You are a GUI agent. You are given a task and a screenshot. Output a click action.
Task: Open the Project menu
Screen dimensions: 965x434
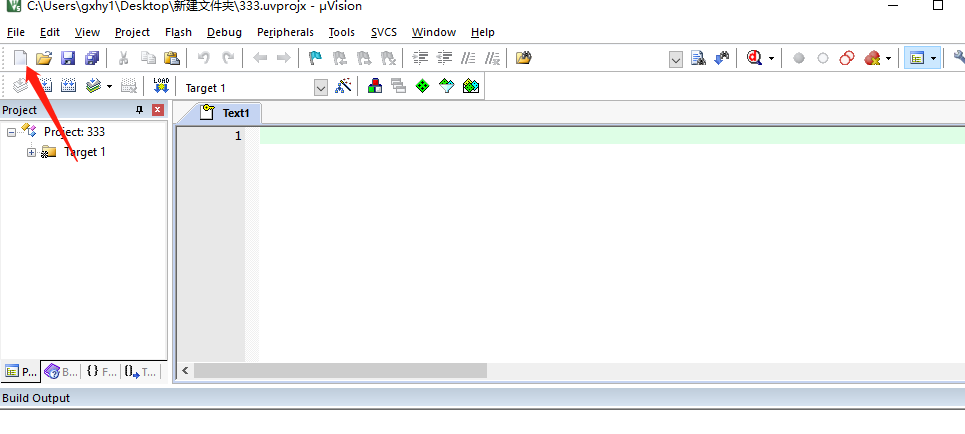[x=132, y=32]
